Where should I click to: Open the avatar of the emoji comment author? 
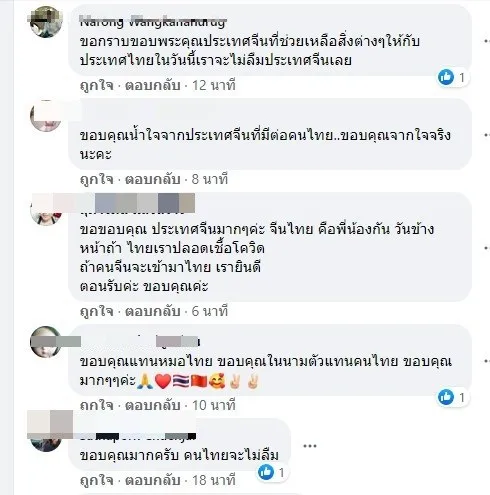[46, 342]
